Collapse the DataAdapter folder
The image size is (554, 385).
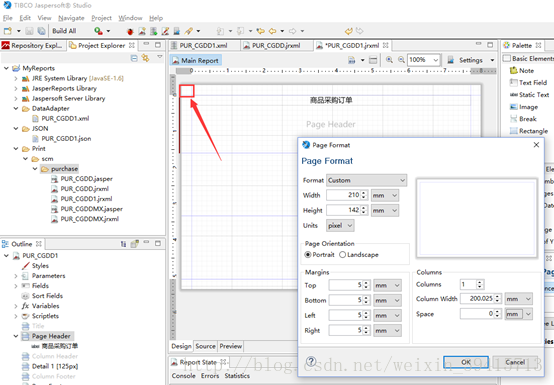(16, 108)
